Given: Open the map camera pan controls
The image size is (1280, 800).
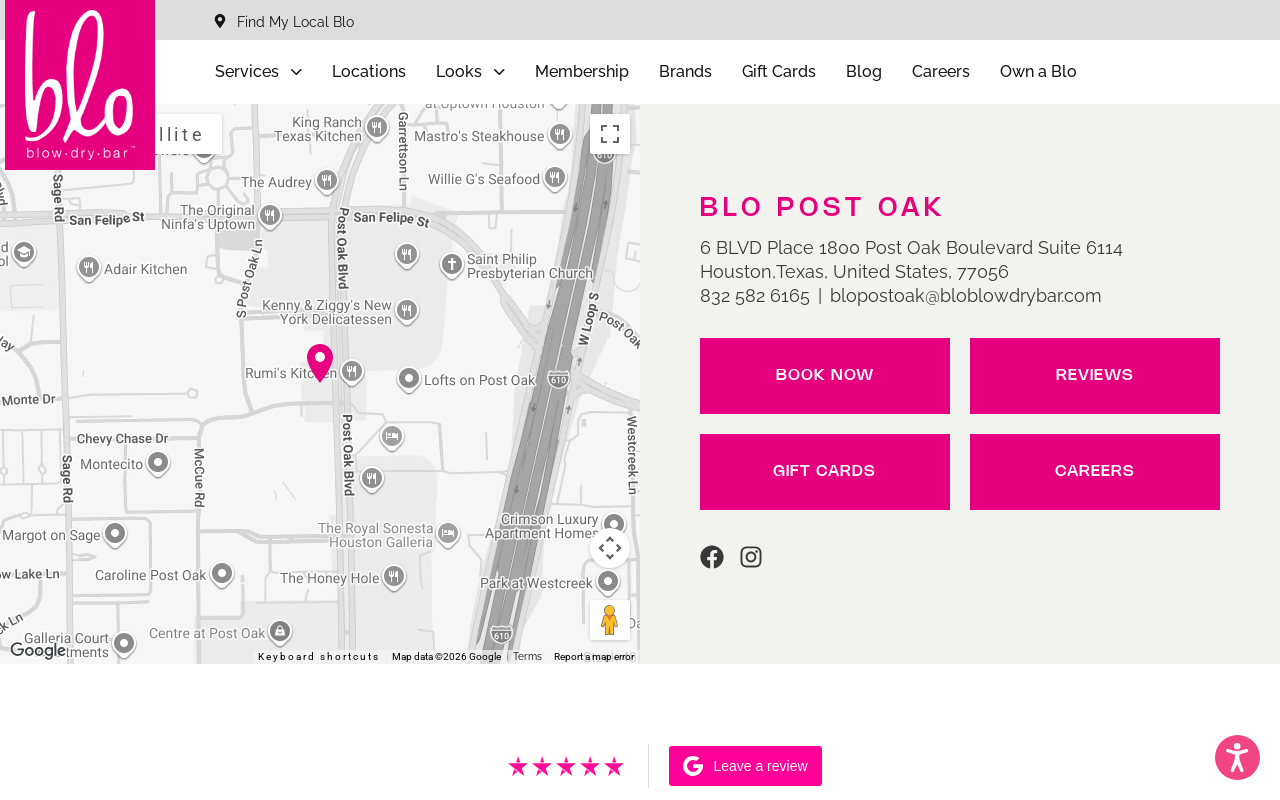Looking at the screenshot, I should (x=610, y=548).
